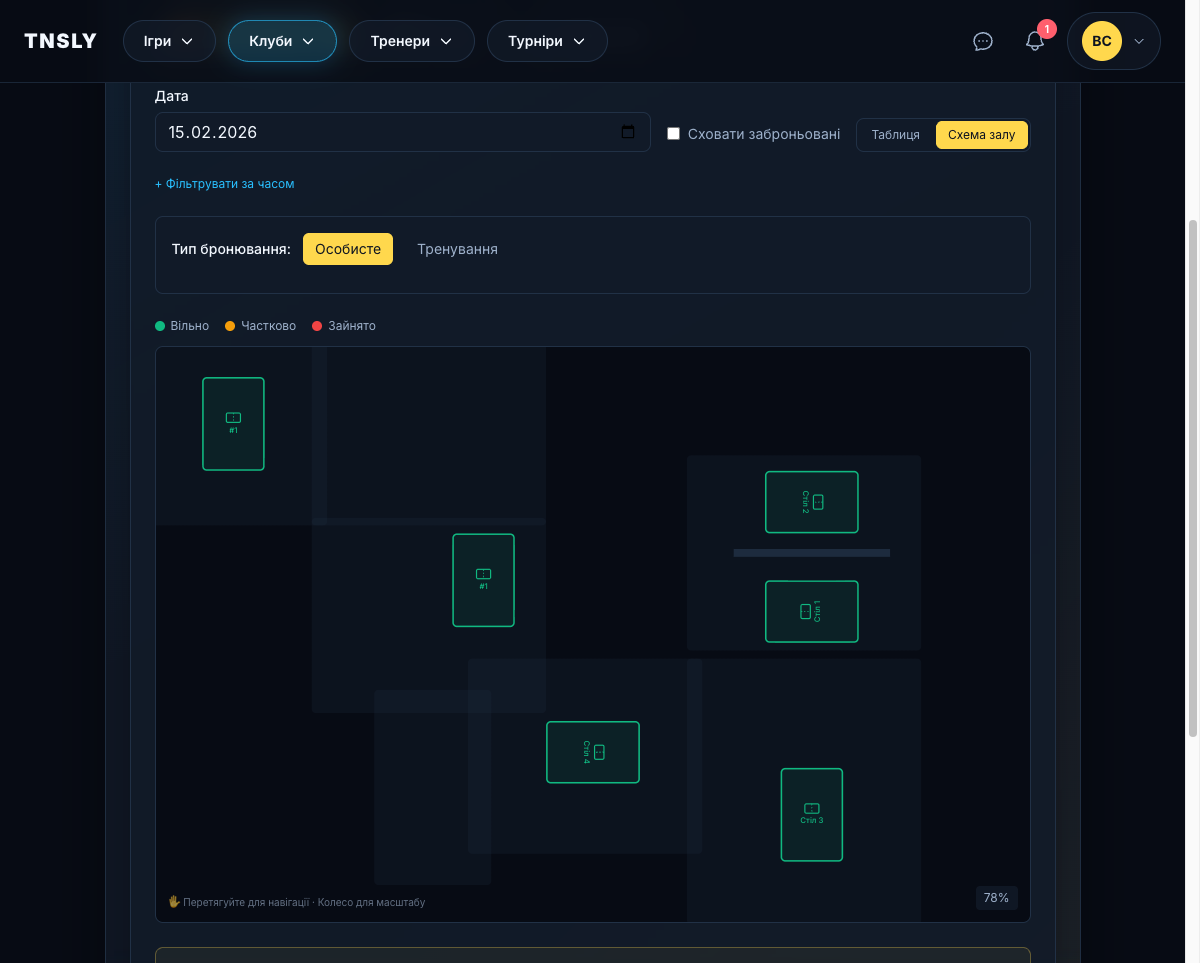Open the chat messages icon
This screenshot has height=963, width=1200.
tap(983, 41)
